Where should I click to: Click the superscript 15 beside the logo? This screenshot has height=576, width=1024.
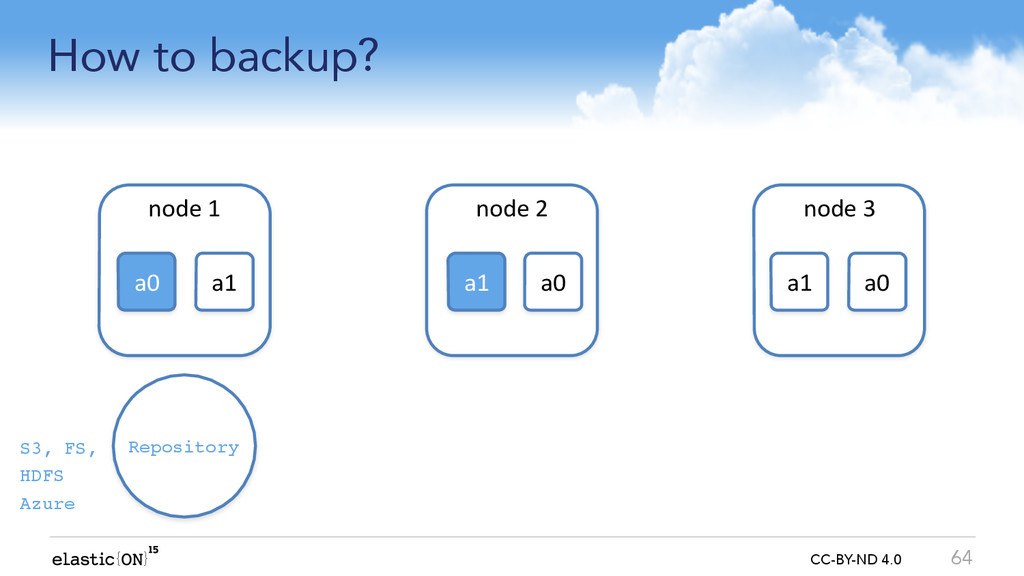pos(153,550)
